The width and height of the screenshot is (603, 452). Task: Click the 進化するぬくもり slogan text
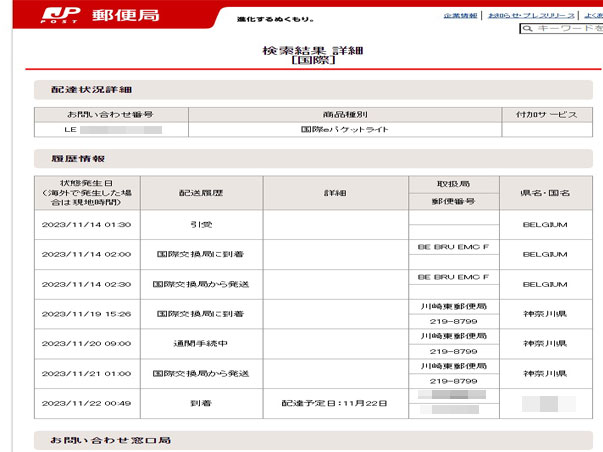tap(275, 19)
